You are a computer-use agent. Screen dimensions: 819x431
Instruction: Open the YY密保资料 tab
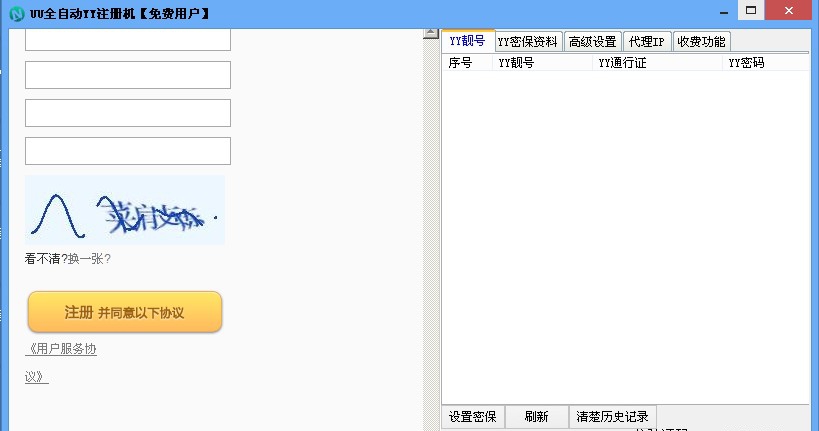528,42
